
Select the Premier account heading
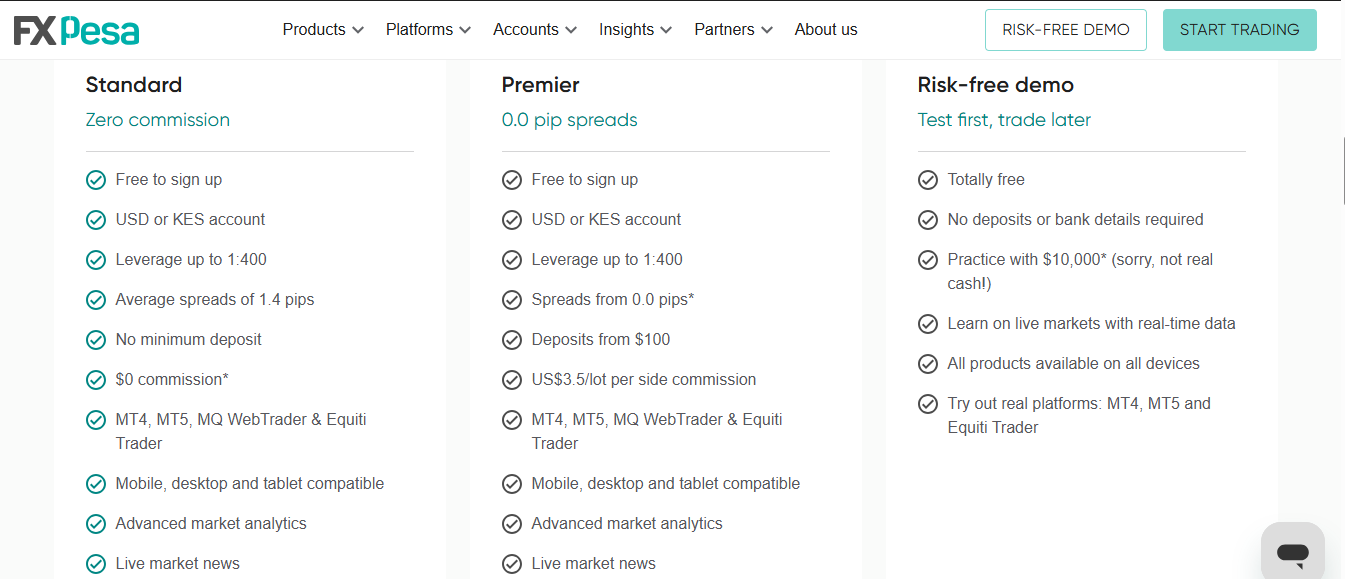click(541, 85)
